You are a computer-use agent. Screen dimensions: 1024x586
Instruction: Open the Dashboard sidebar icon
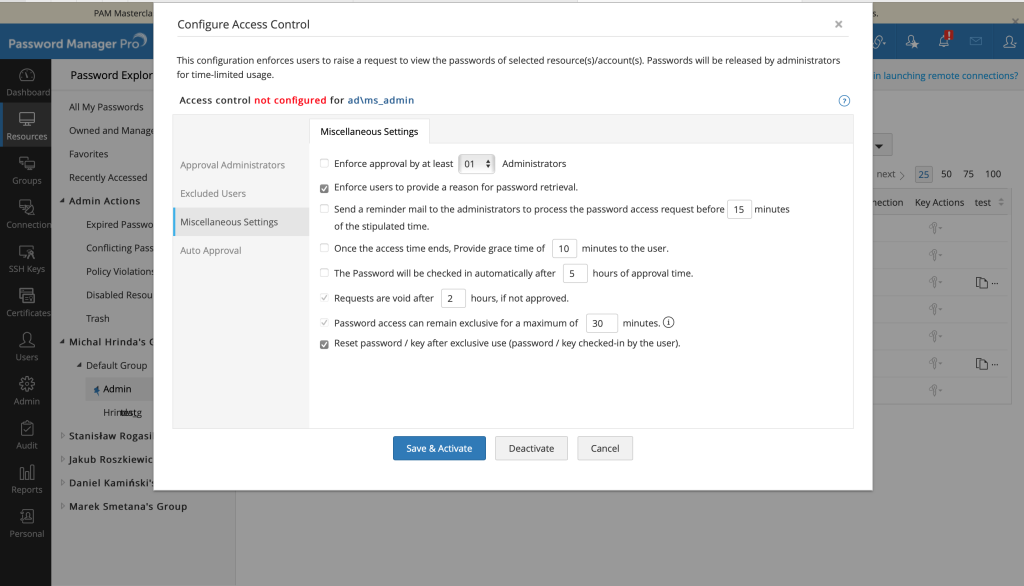pos(27,81)
